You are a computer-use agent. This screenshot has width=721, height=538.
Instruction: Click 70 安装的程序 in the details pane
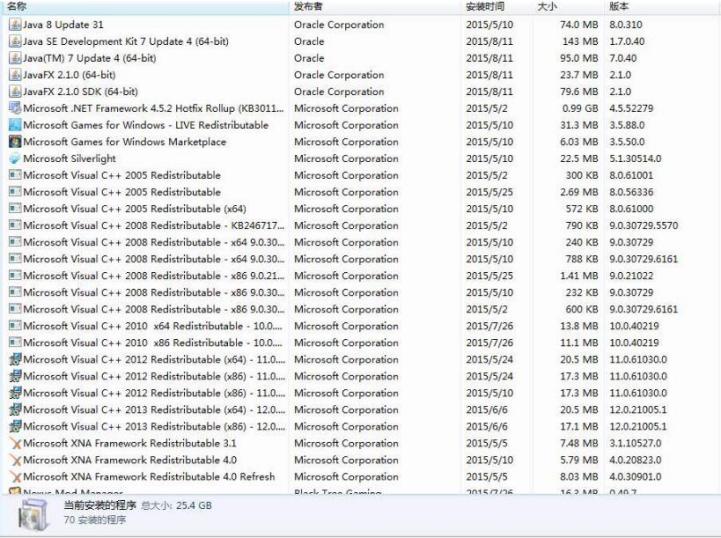click(95, 520)
